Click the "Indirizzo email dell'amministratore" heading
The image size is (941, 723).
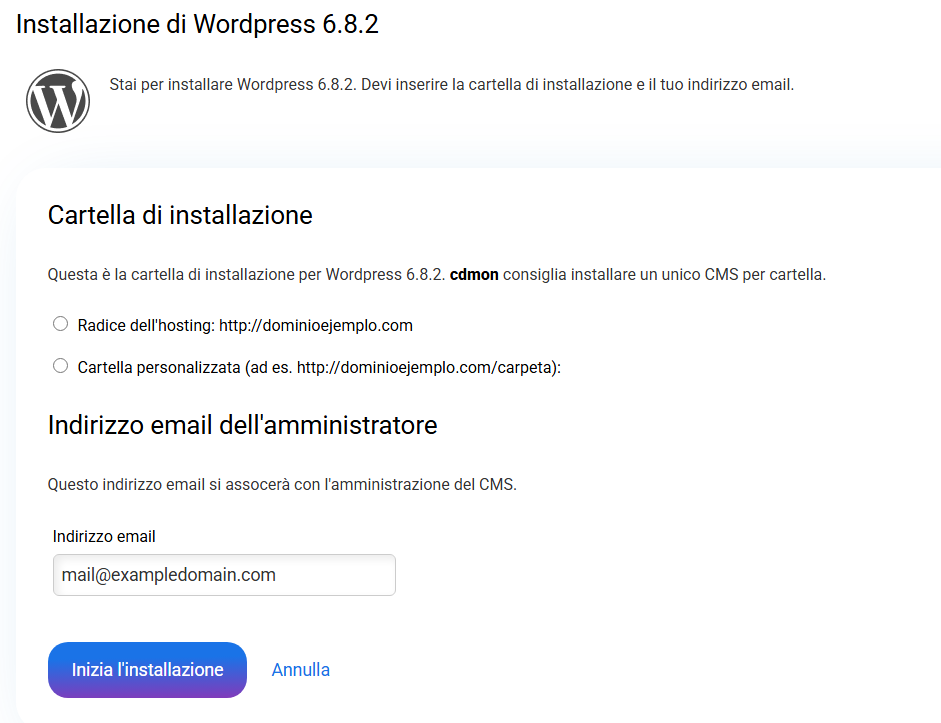243,425
